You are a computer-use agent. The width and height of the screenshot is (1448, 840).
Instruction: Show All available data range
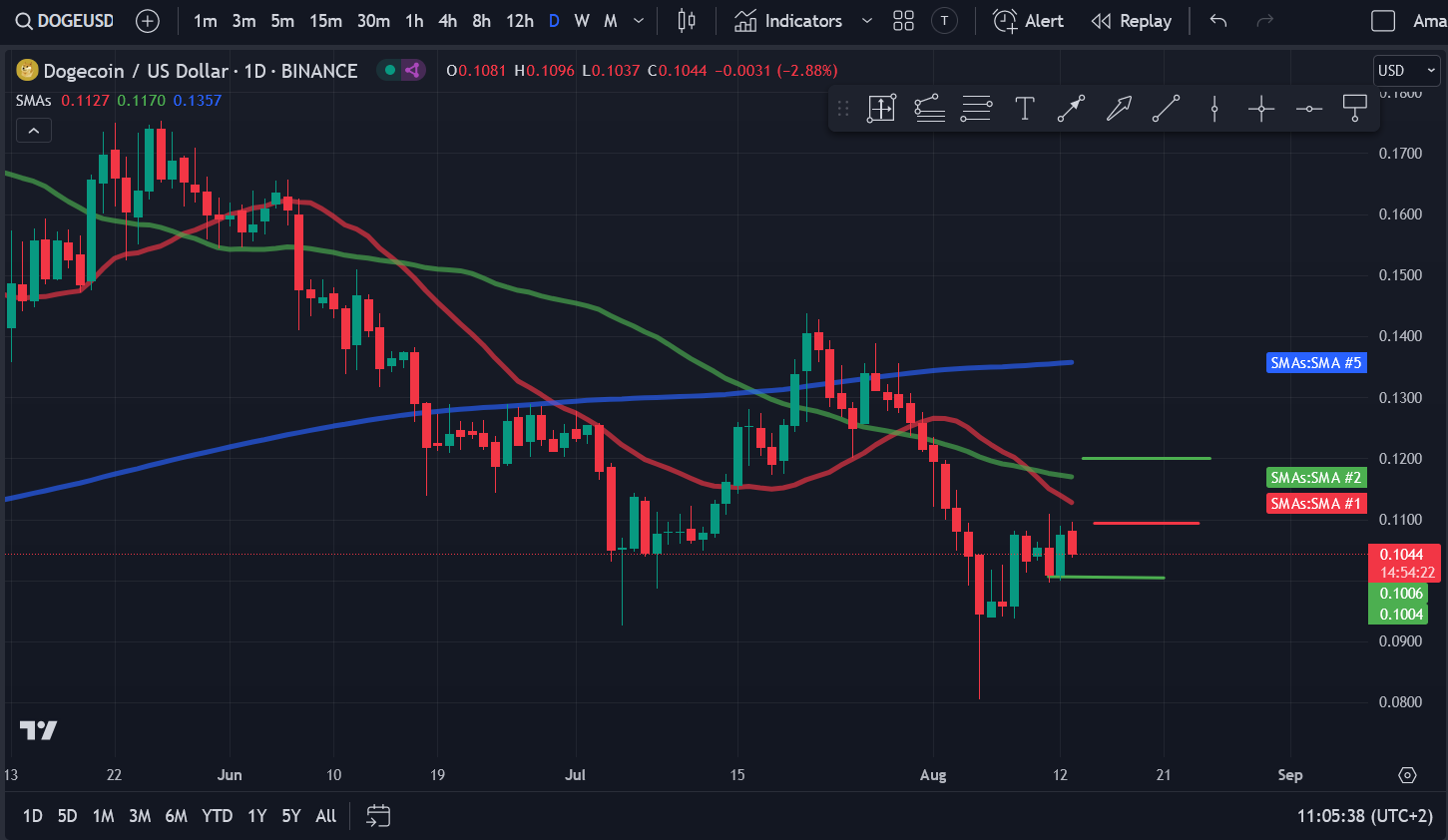coord(325,816)
